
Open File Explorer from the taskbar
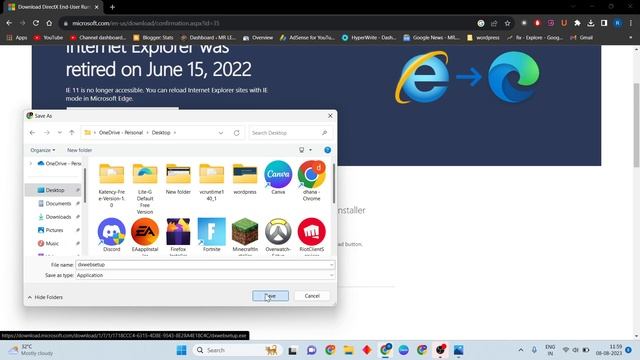tap(348, 350)
